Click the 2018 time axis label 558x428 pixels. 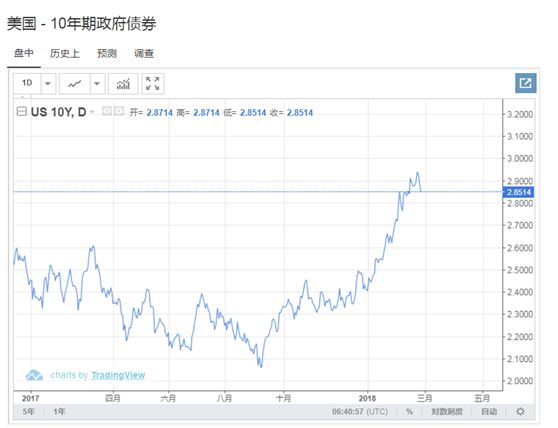368,398
